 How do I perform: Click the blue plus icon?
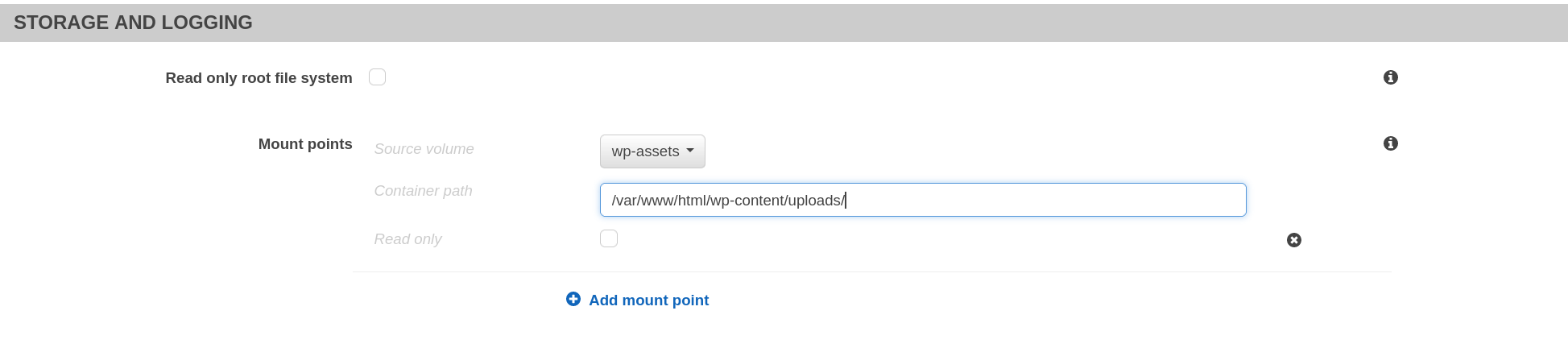click(573, 300)
